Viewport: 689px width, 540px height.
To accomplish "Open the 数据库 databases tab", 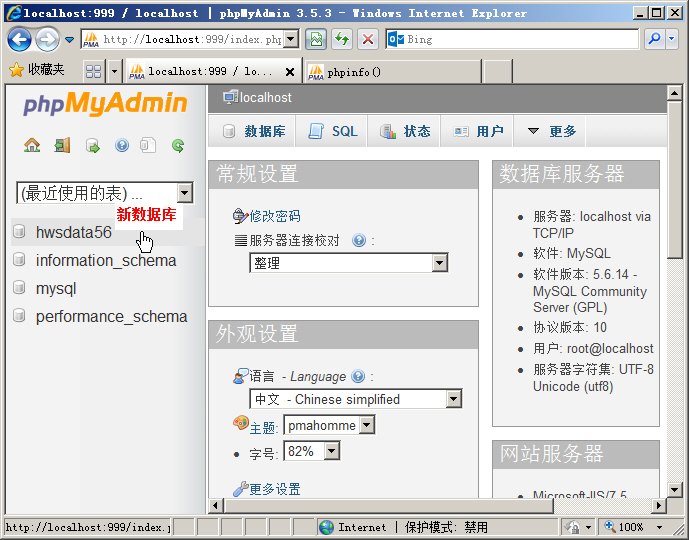I will tap(252, 131).
